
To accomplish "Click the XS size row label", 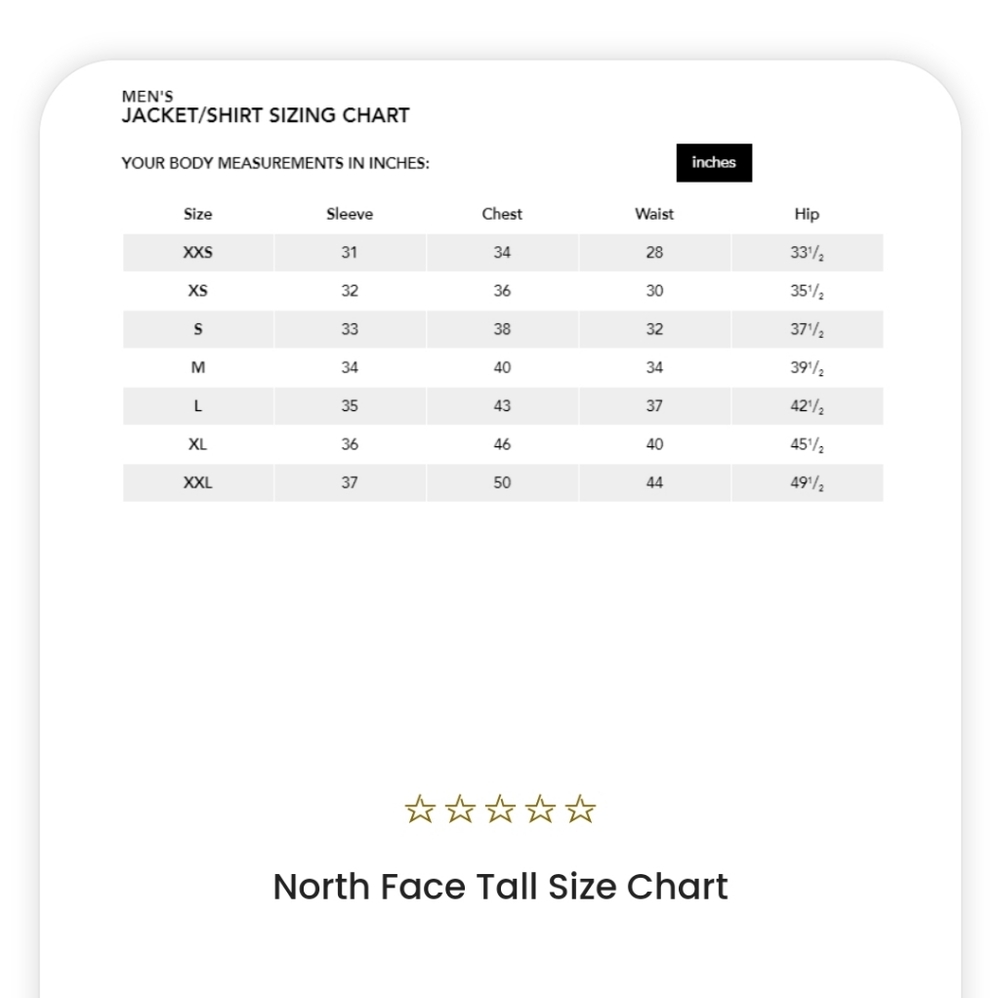I will (198, 291).
